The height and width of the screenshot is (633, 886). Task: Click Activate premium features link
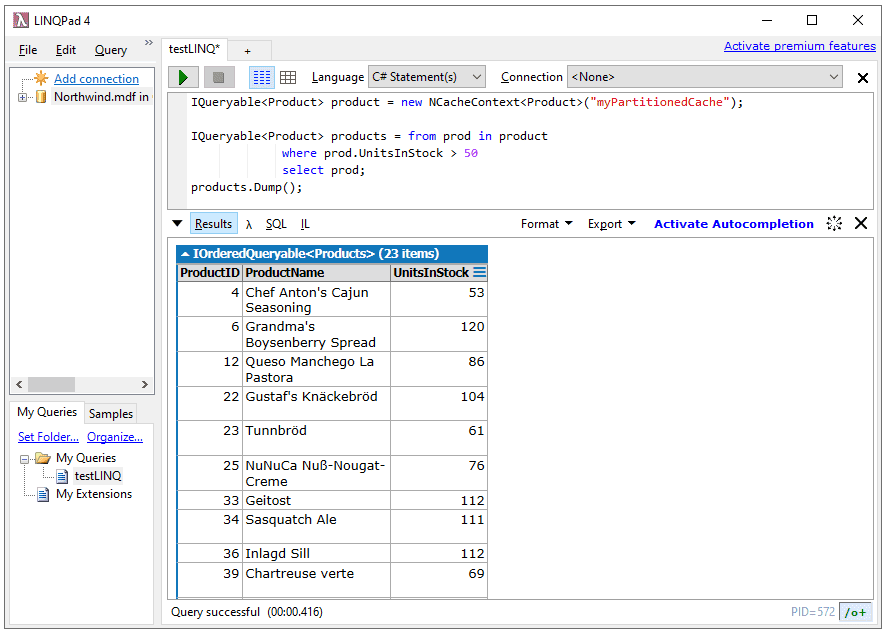(x=800, y=46)
